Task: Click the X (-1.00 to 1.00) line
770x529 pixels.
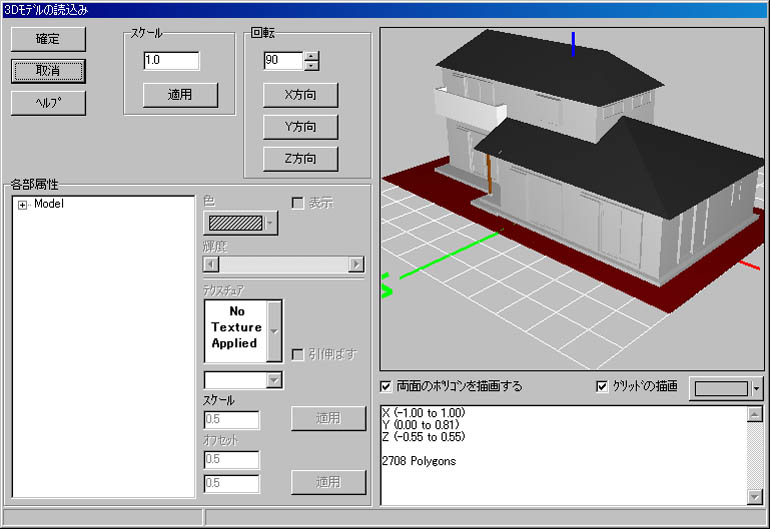Action: (x=423, y=413)
